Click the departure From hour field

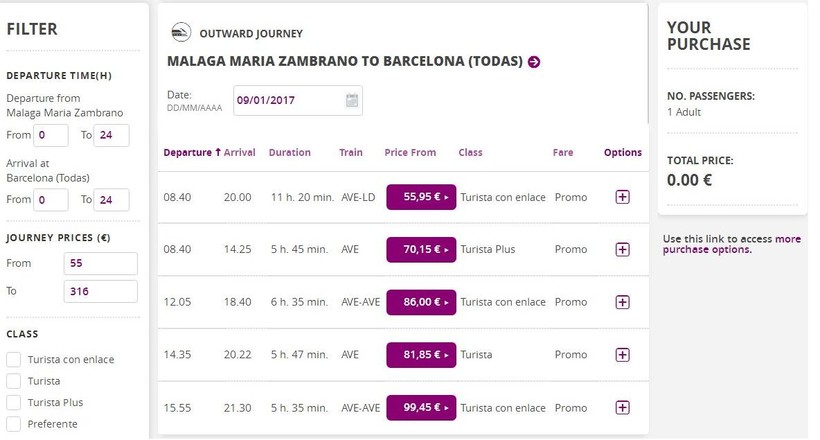51,136
